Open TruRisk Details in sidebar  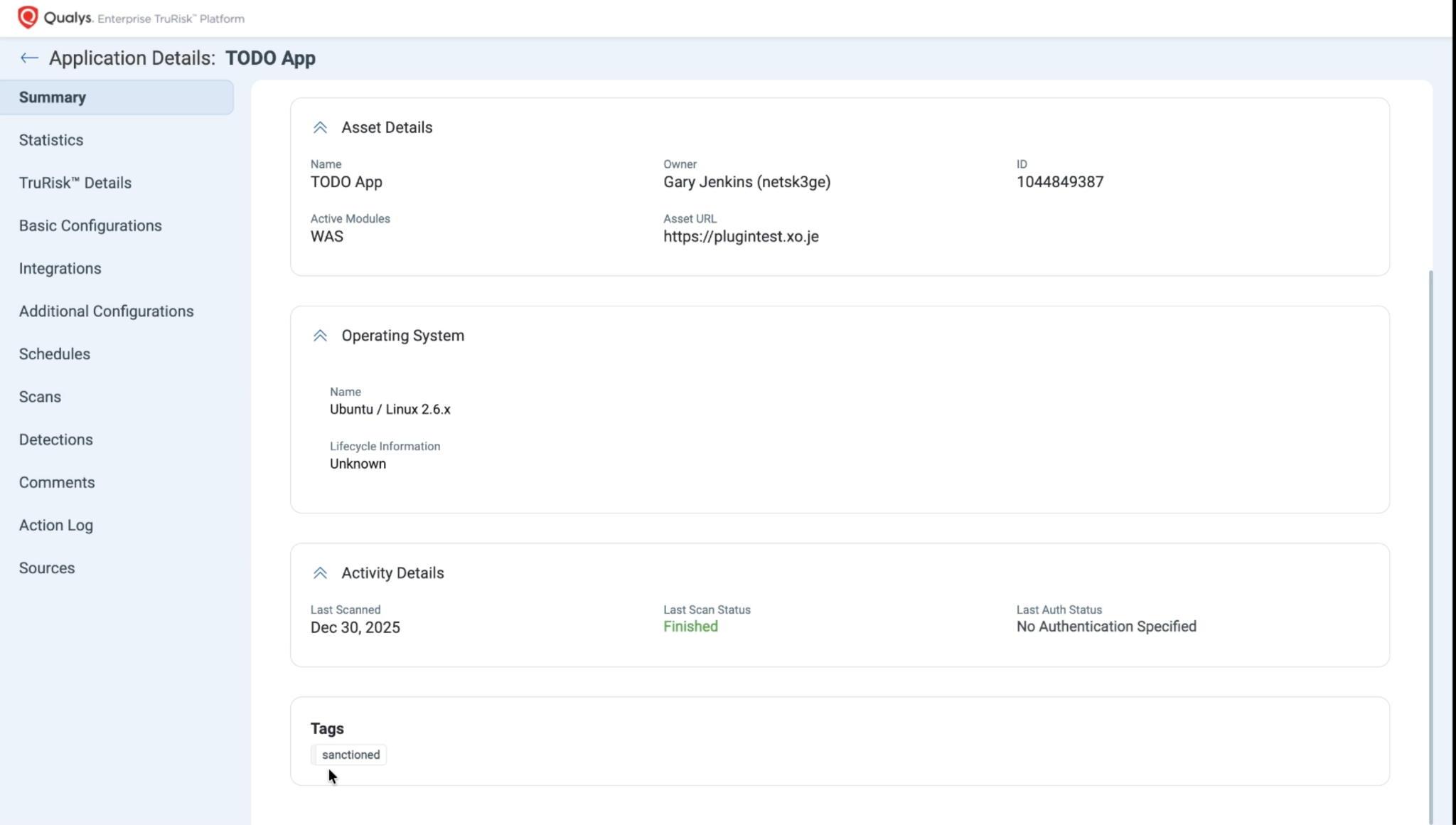(x=75, y=183)
